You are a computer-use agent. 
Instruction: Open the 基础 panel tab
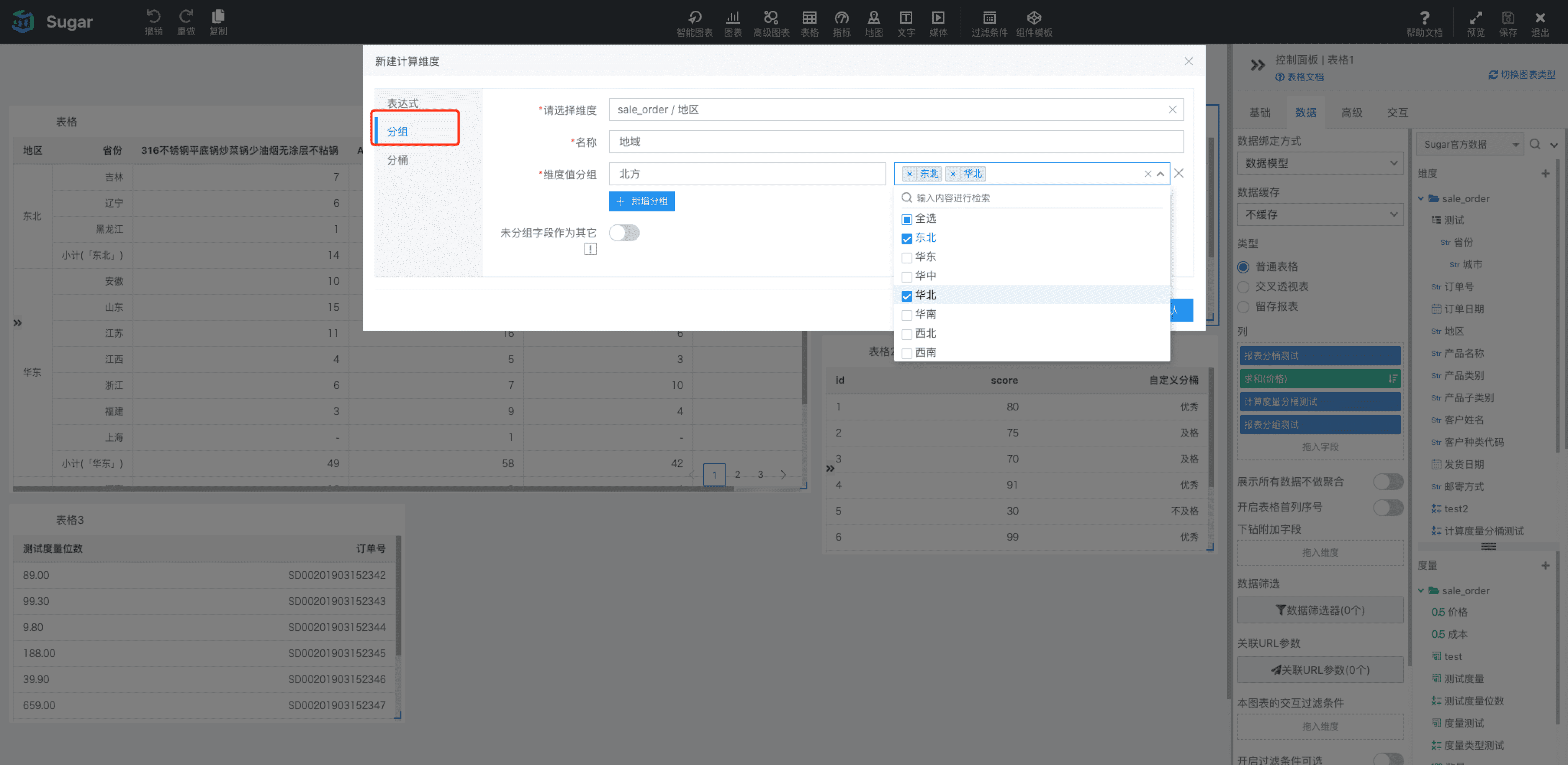(x=1259, y=113)
